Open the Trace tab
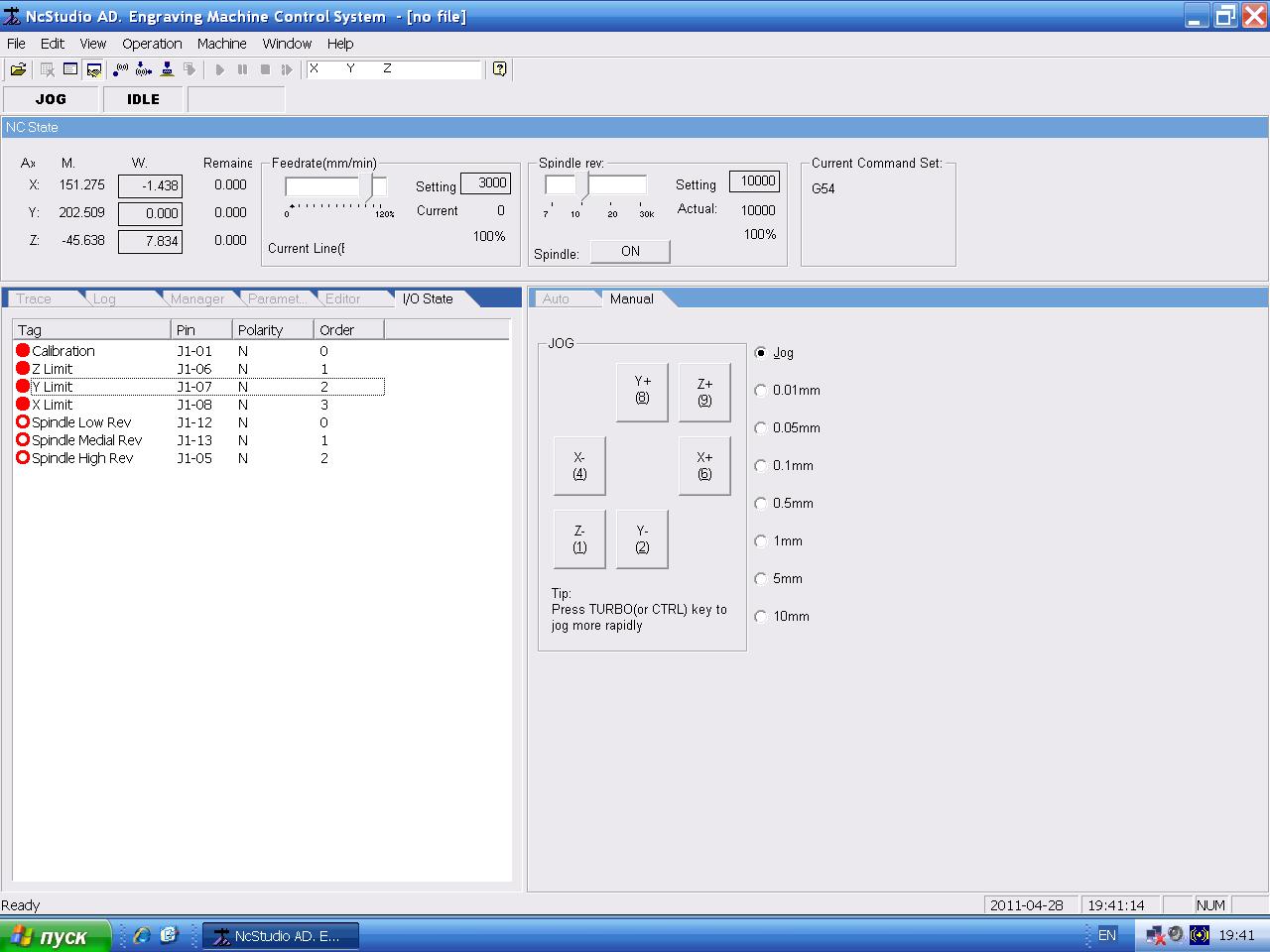 (x=34, y=298)
